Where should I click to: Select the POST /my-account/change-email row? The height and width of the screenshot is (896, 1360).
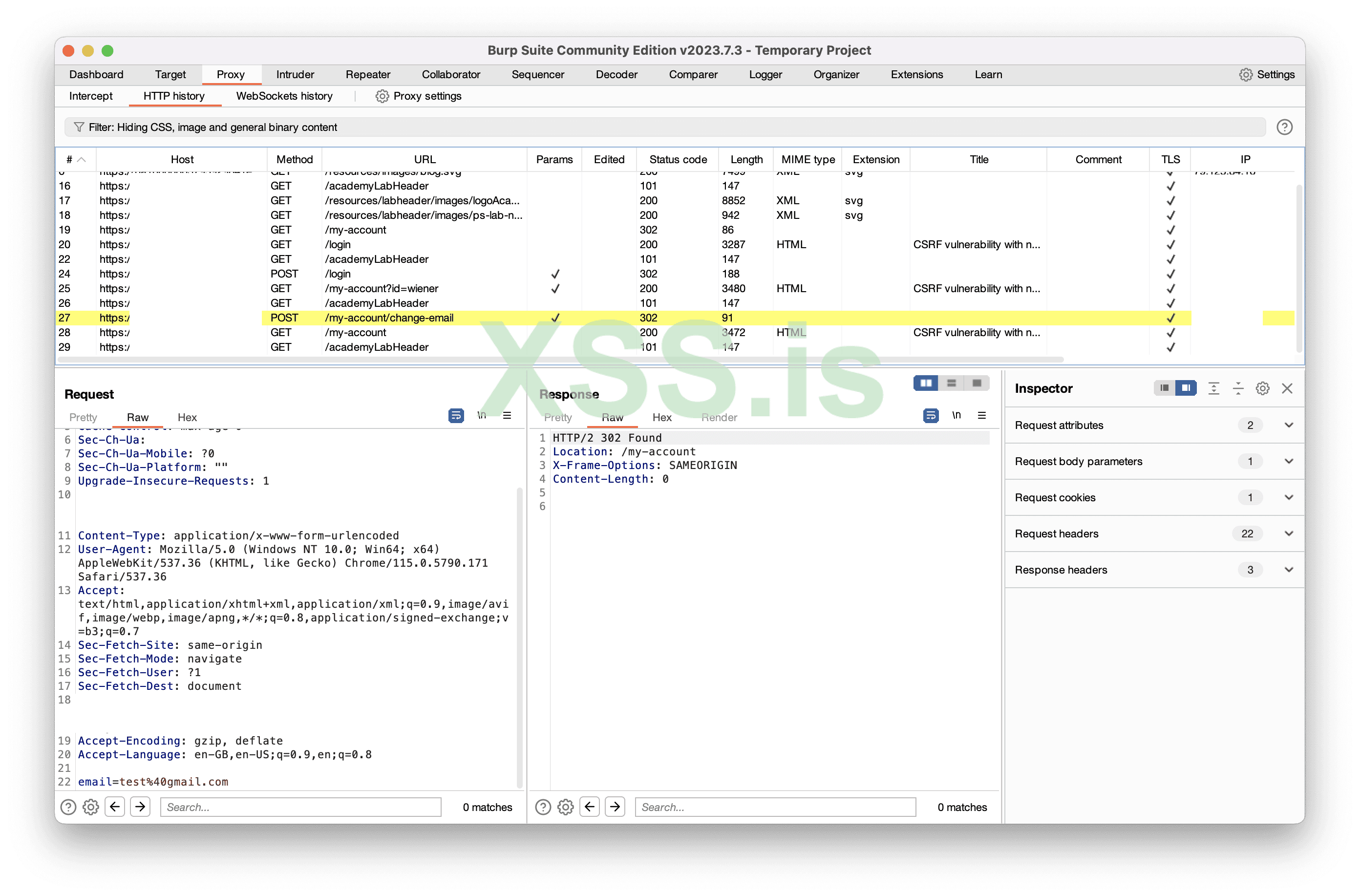coord(388,318)
